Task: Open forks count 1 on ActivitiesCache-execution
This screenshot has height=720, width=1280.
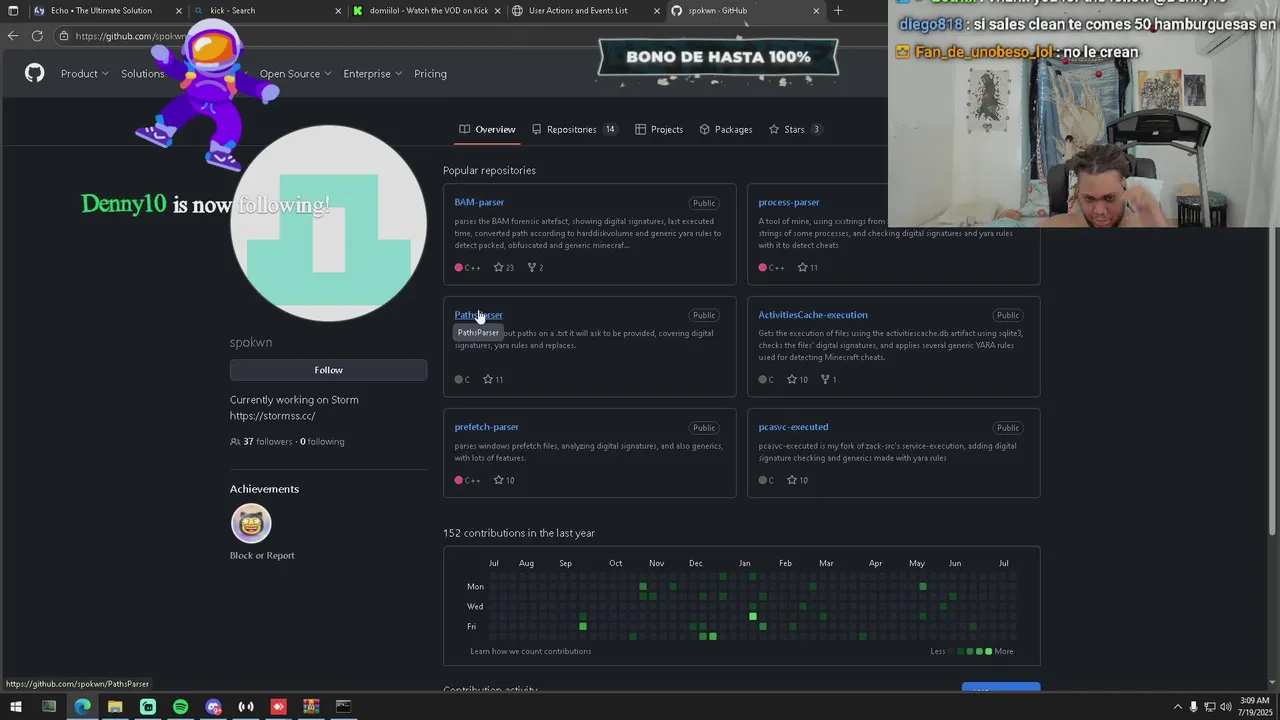Action: click(x=829, y=379)
